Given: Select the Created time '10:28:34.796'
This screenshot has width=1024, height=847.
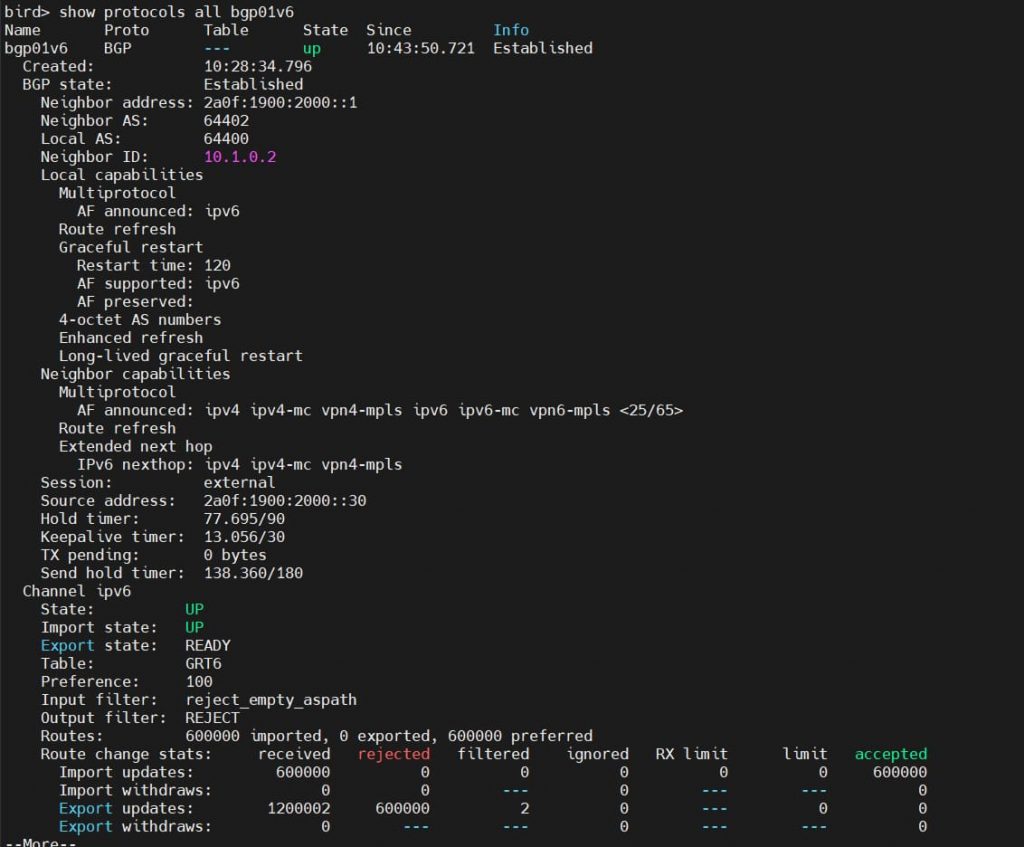Looking at the screenshot, I should pos(257,67).
